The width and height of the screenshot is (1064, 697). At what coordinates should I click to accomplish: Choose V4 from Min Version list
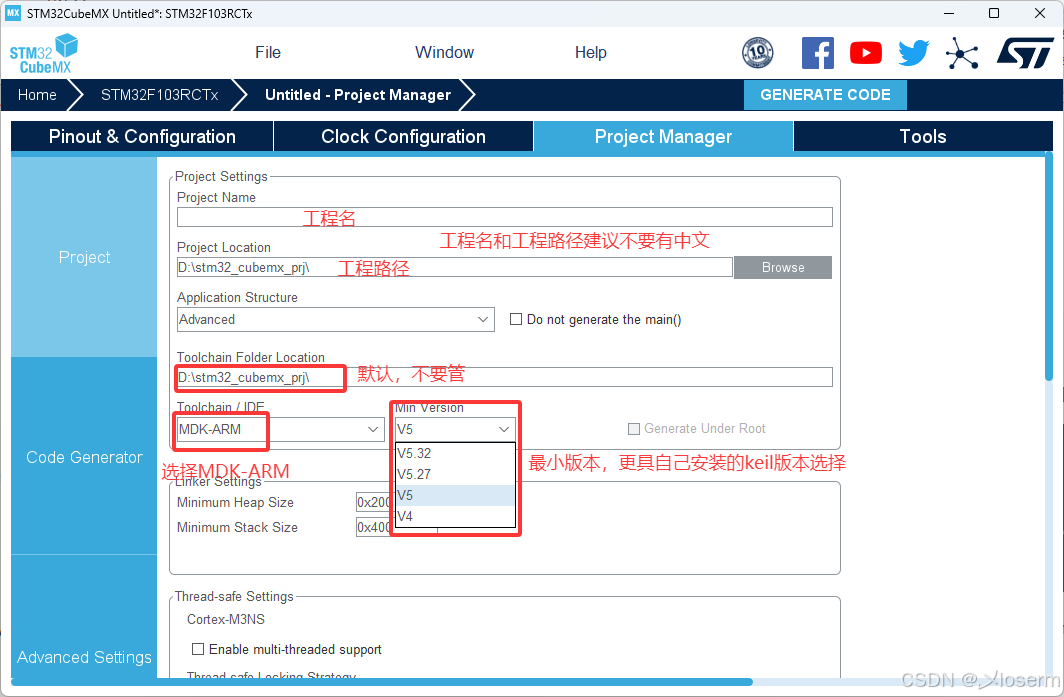tap(455, 516)
